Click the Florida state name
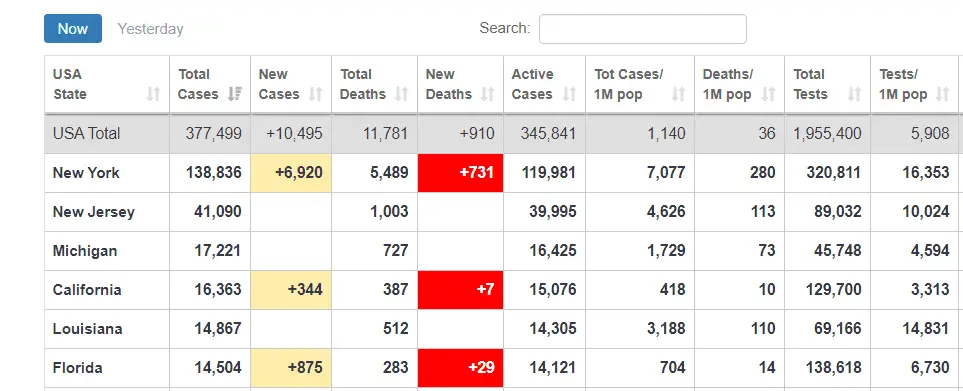This screenshot has width=963, height=391. (x=77, y=368)
